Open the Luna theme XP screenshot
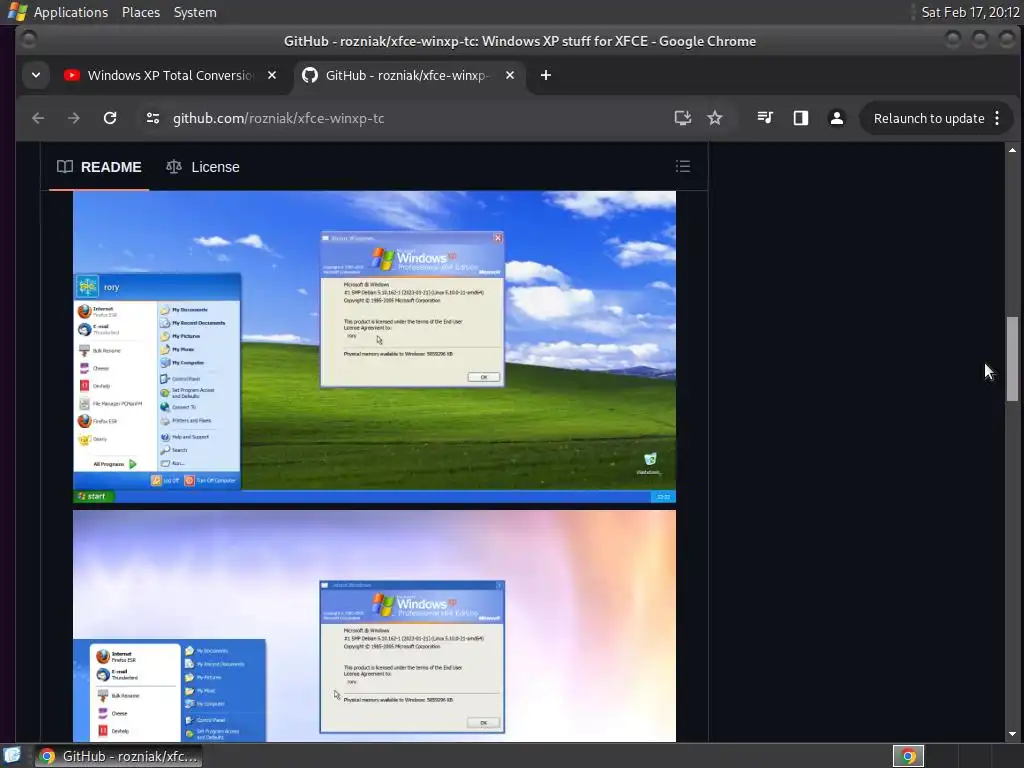Viewport: 1024px width, 768px height. pos(374,347)
